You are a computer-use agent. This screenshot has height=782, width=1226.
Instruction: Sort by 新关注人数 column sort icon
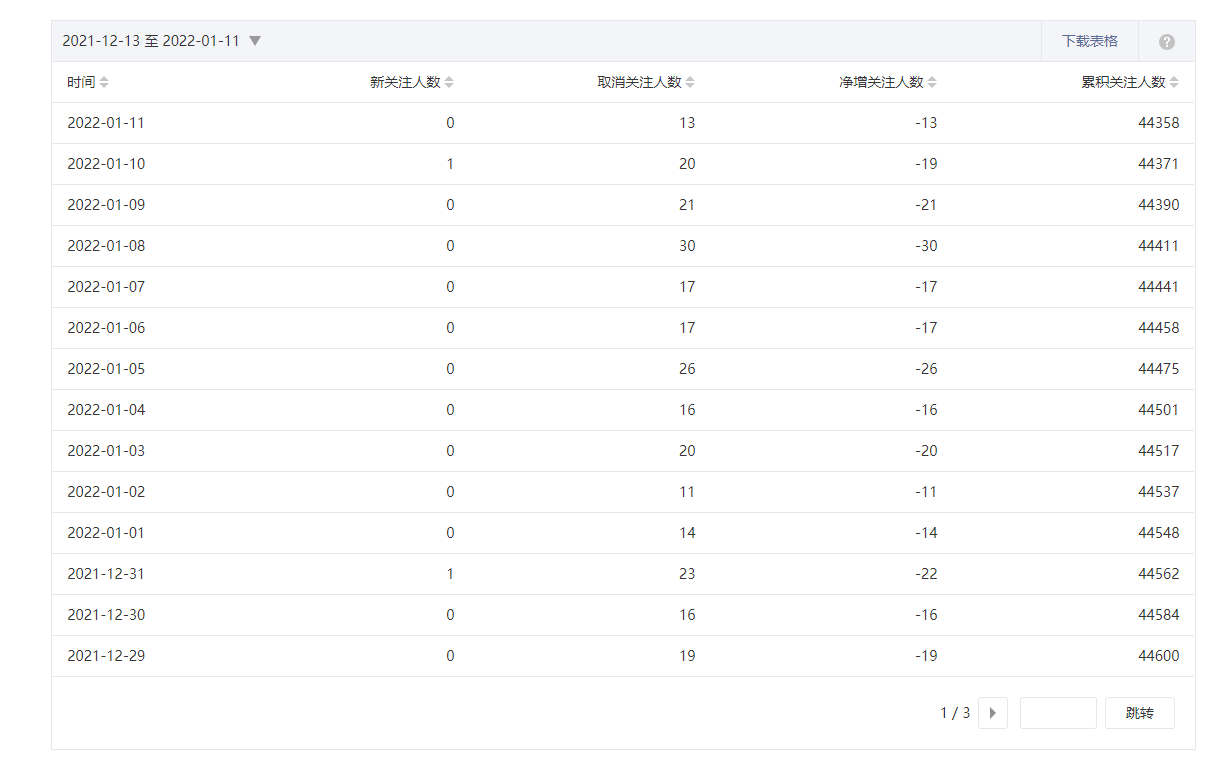[449, 82]
